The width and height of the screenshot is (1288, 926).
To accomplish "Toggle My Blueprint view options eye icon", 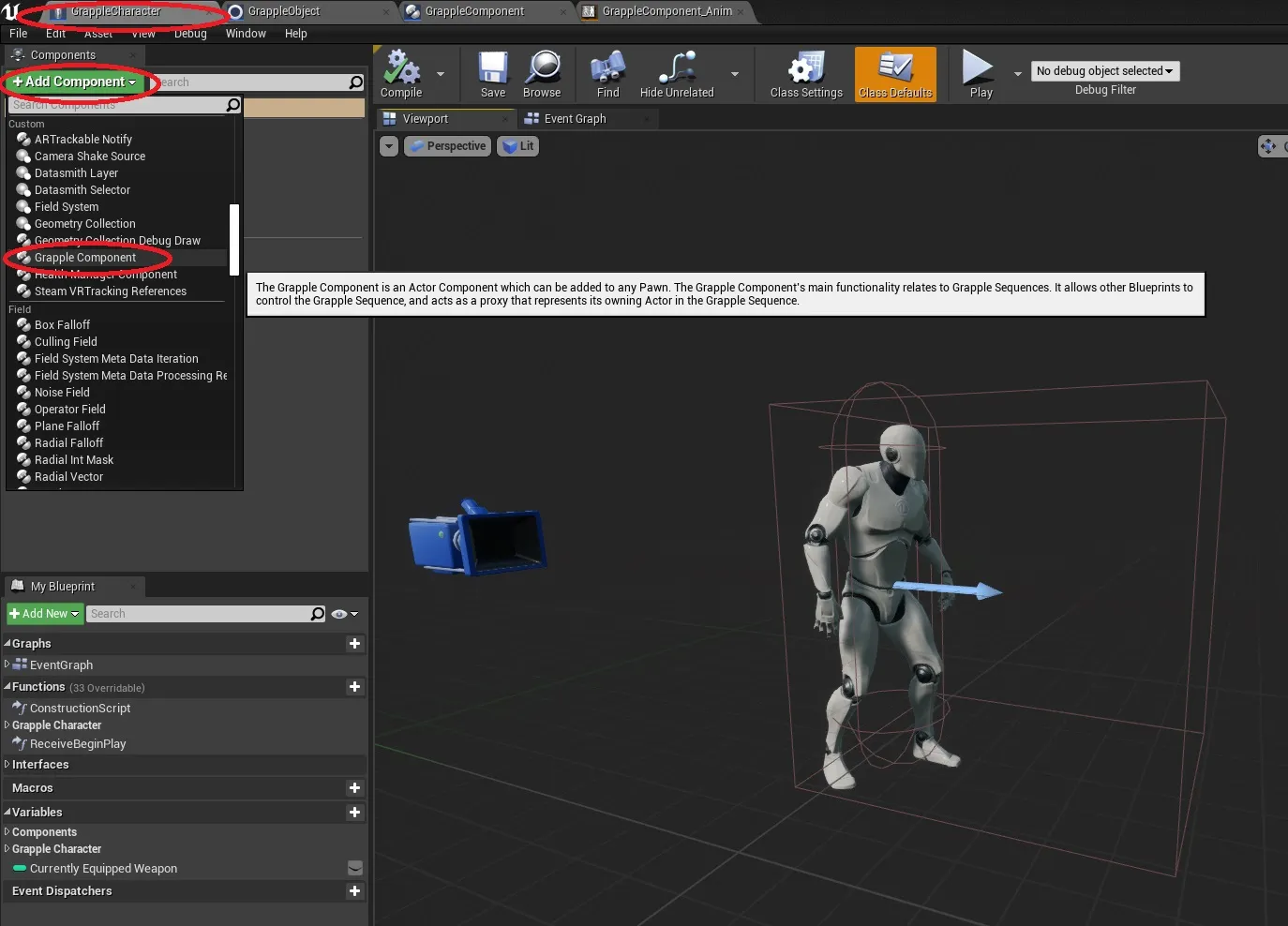I will pyautogui.click(x=344, y=614).
